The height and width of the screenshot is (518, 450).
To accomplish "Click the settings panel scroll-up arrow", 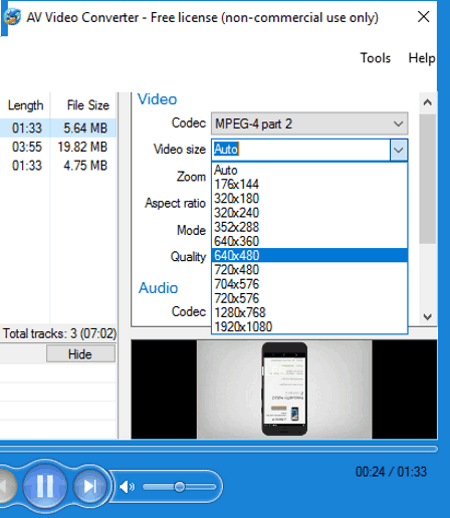I will [x=428, y=102].
